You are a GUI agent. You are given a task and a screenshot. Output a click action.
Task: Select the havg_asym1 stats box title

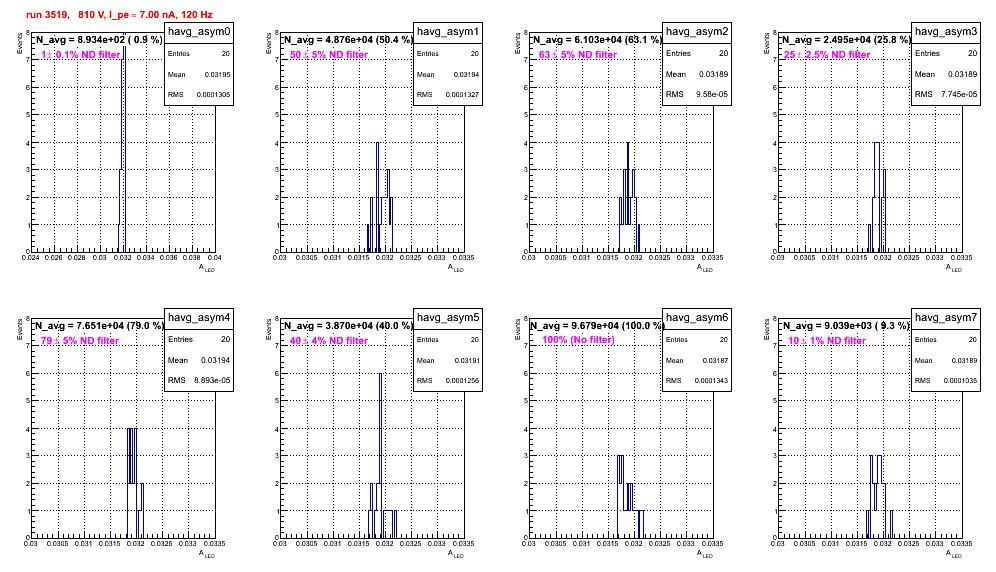[x=448, y=32]
